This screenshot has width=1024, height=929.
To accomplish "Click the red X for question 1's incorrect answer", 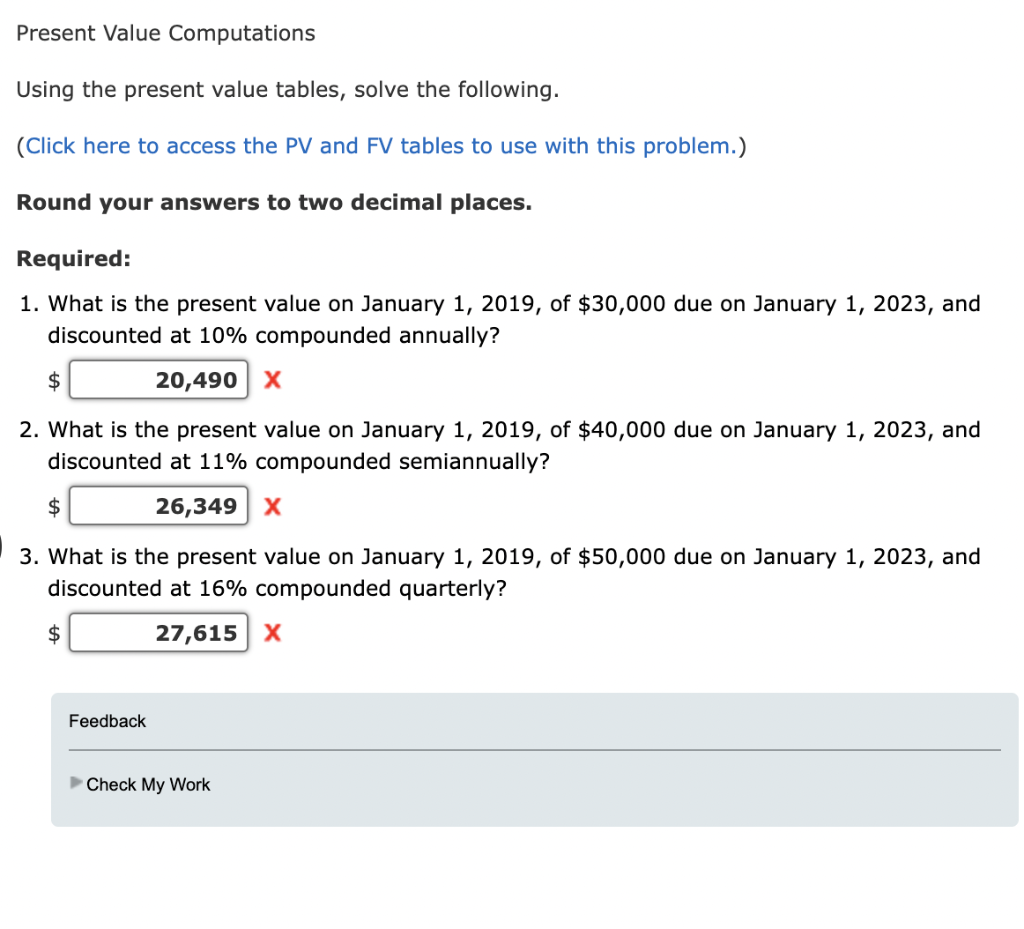I will pyautogui.click(x=272, y=380).
